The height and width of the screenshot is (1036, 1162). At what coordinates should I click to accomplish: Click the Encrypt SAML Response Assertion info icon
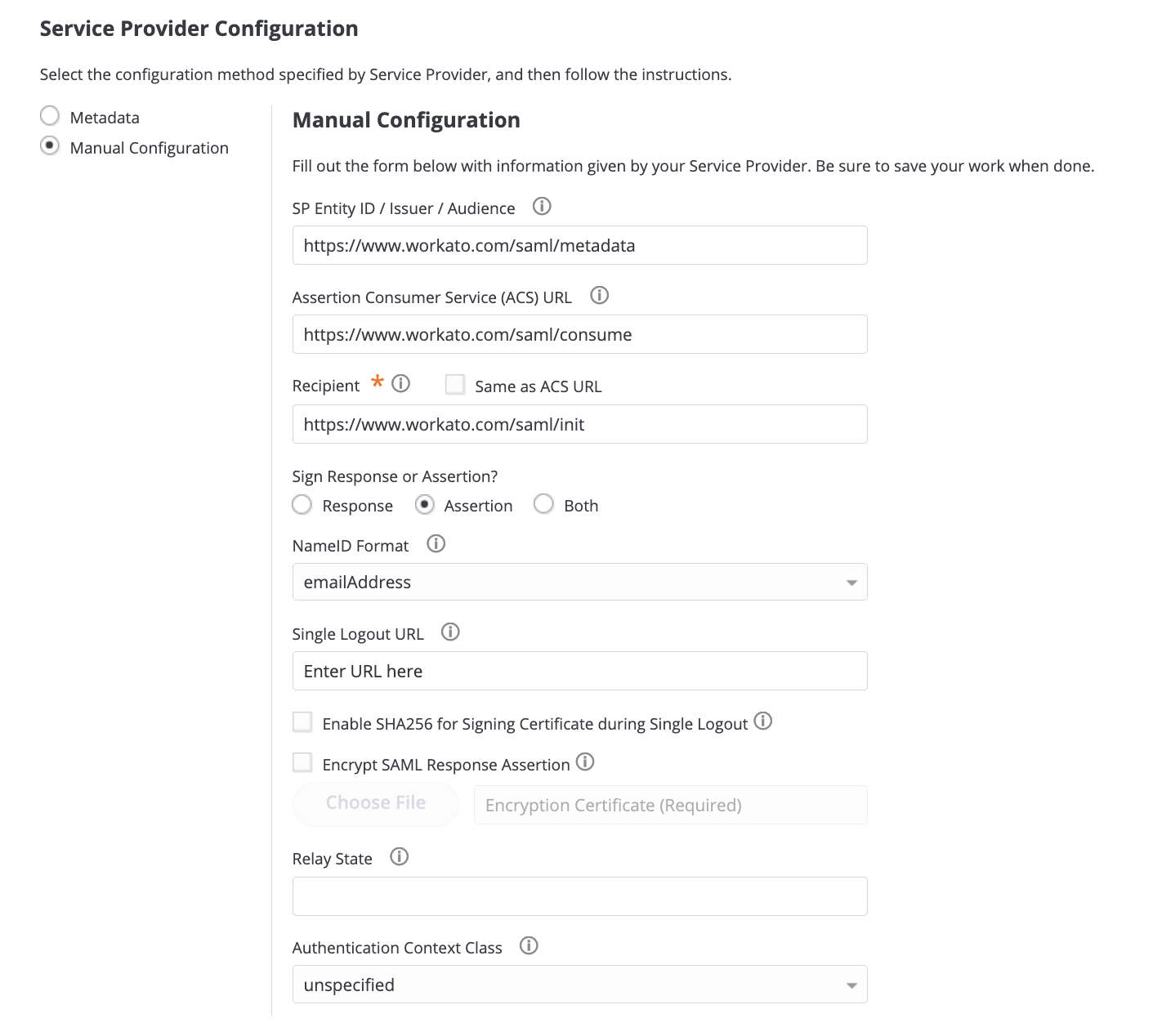tap(585, 762)
